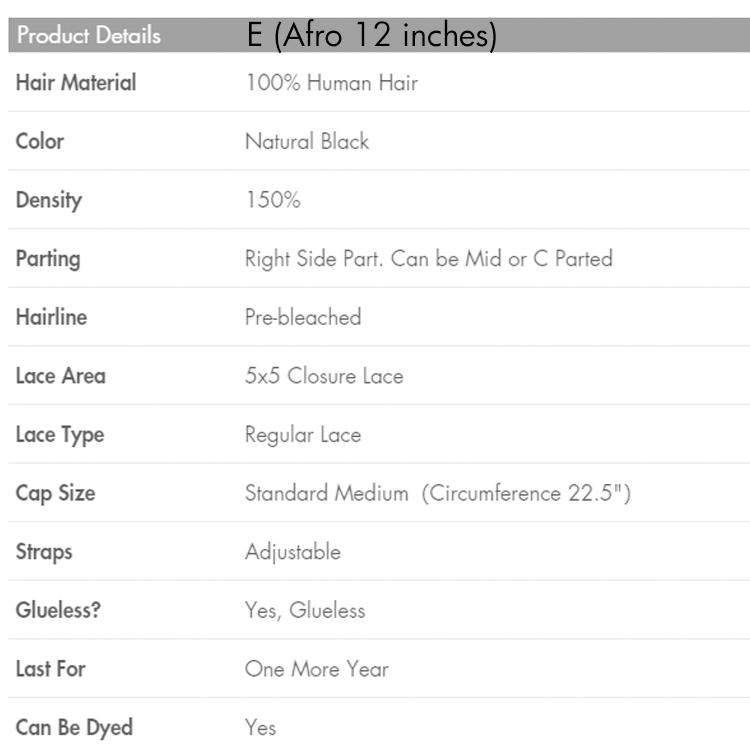The height and width of the screenshot is (750, 750).
Task: Click the Can Be Dyed label
Action: pos(74,727)
